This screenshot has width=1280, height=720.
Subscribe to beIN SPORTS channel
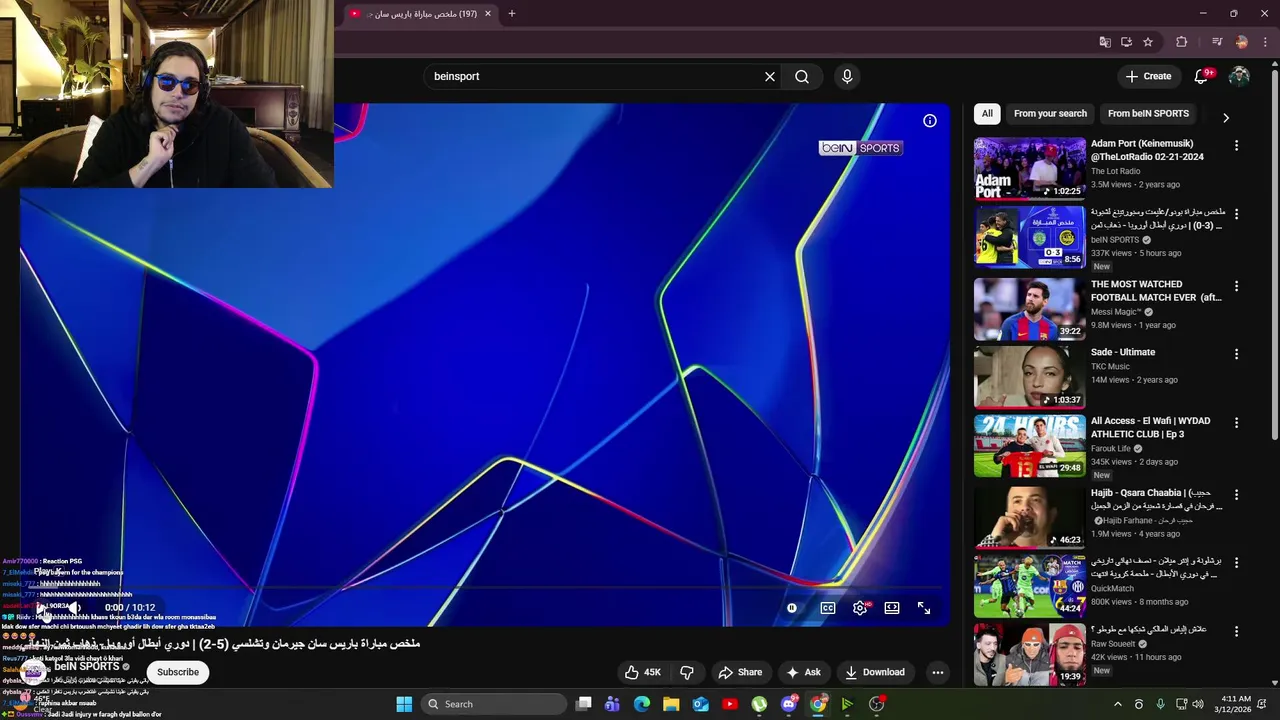click(x=178, y=672)
